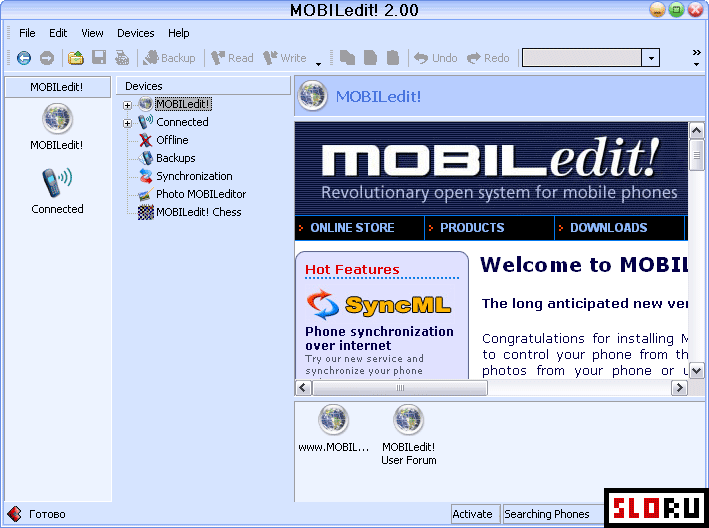The image size is (709, 528).
Task: Open the DOWNLOADS link
Action: point(609,228)
